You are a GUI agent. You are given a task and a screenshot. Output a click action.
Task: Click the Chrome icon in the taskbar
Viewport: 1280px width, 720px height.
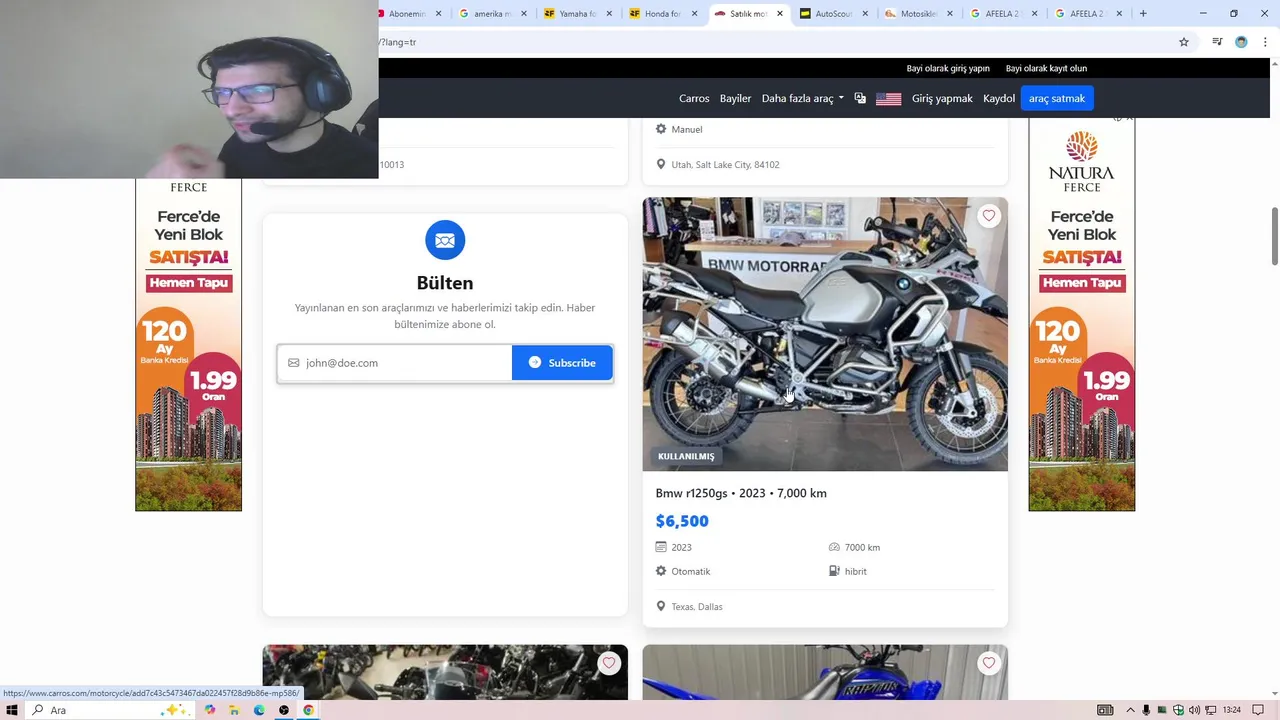tap(308, 710)
